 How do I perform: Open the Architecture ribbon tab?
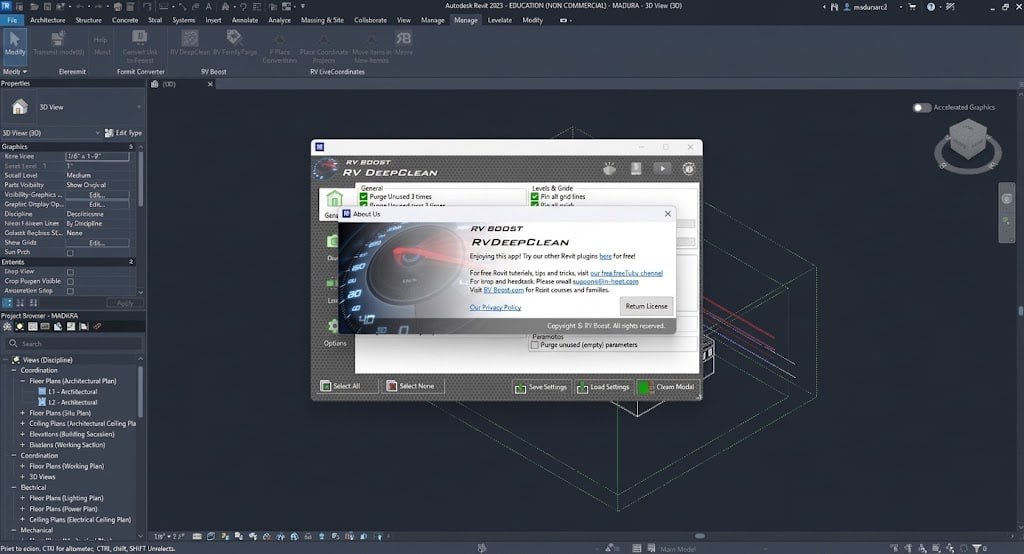[48, 20]
